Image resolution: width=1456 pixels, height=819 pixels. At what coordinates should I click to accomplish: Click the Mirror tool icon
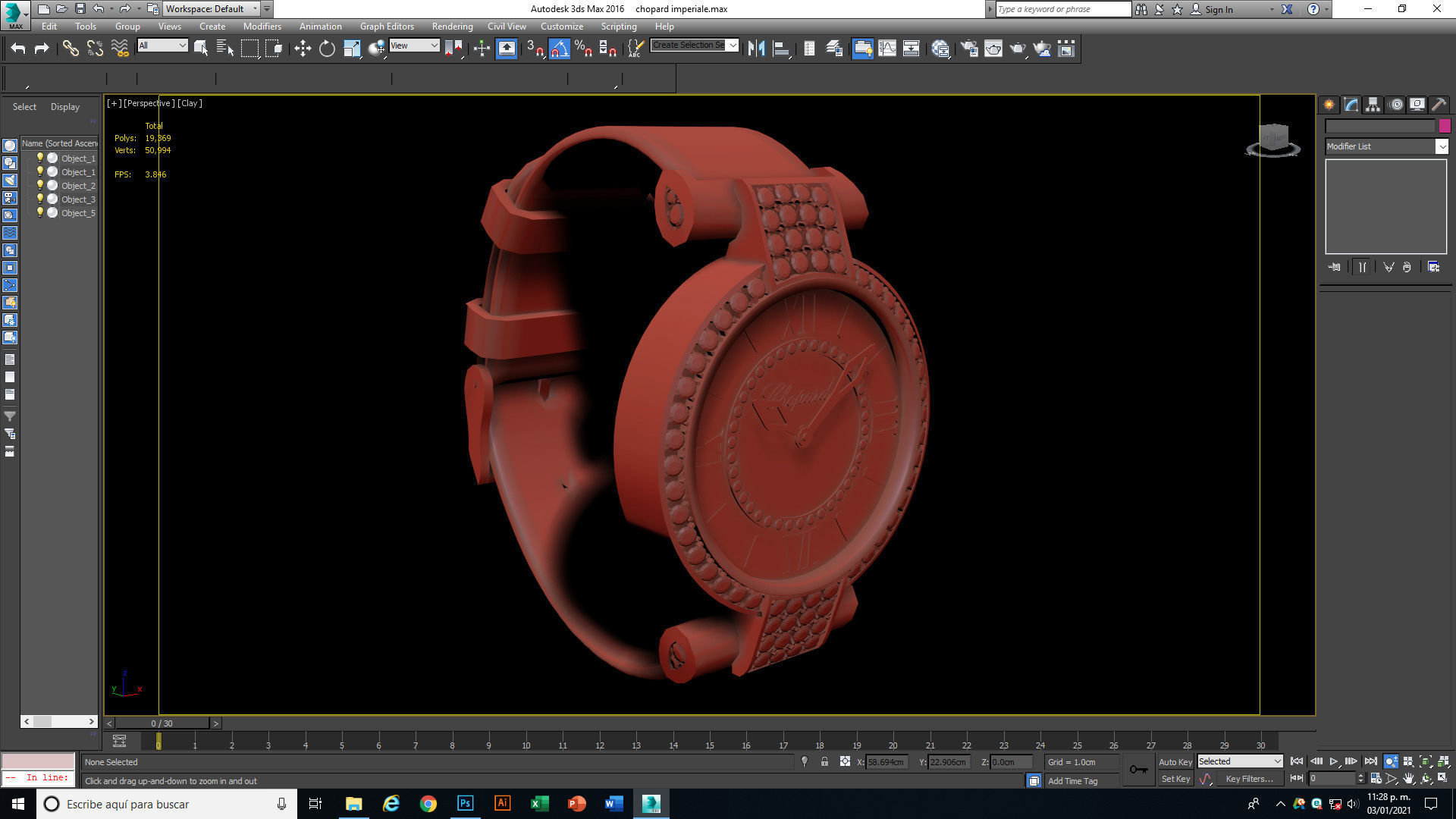point(756,49)
